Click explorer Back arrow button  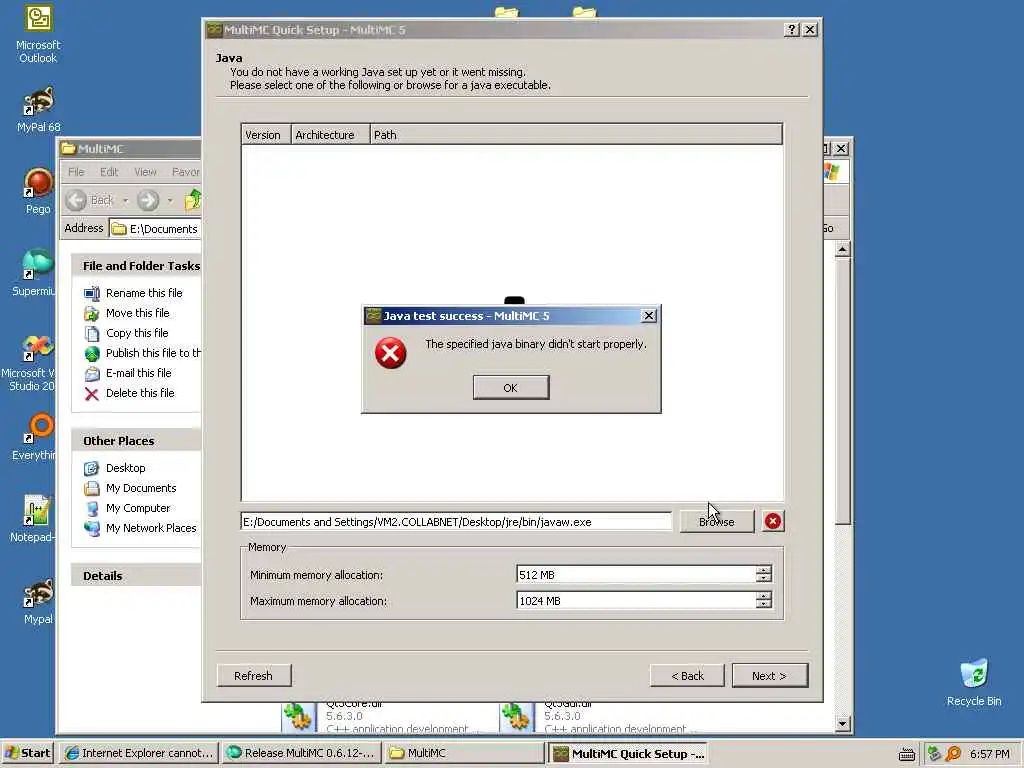tap(91, 200)
